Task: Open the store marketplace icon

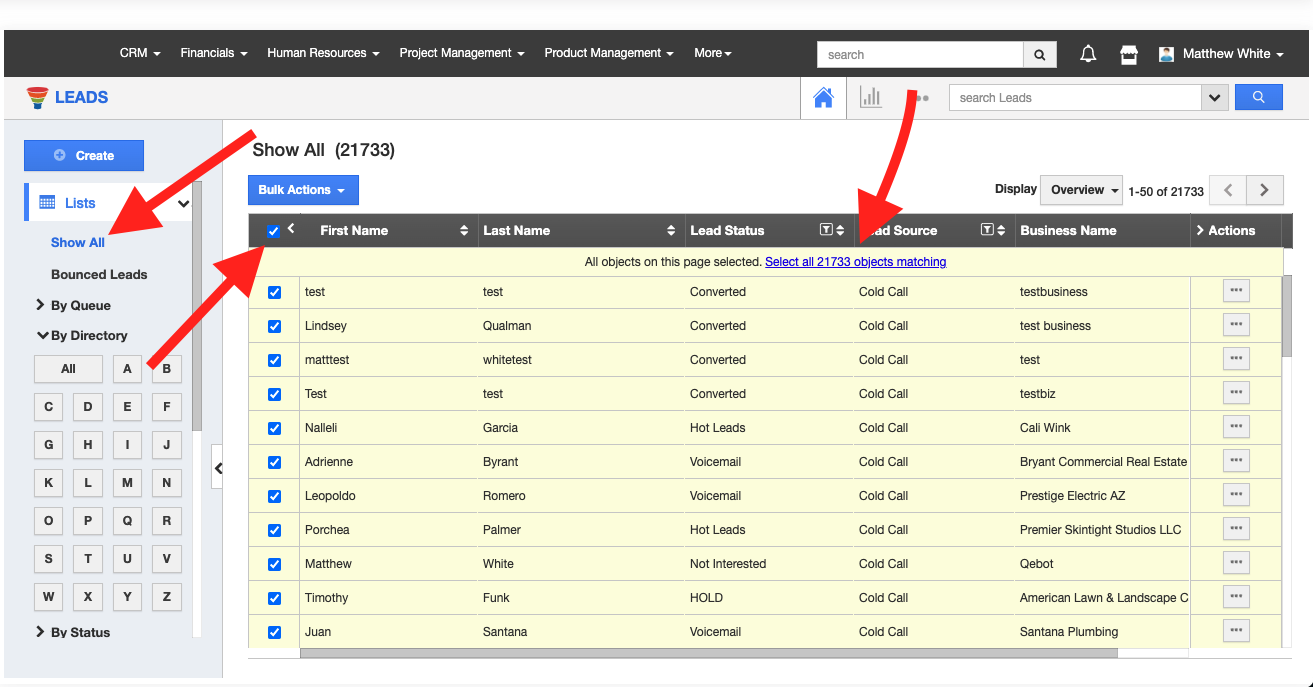Action: (x=1129, y=54)
